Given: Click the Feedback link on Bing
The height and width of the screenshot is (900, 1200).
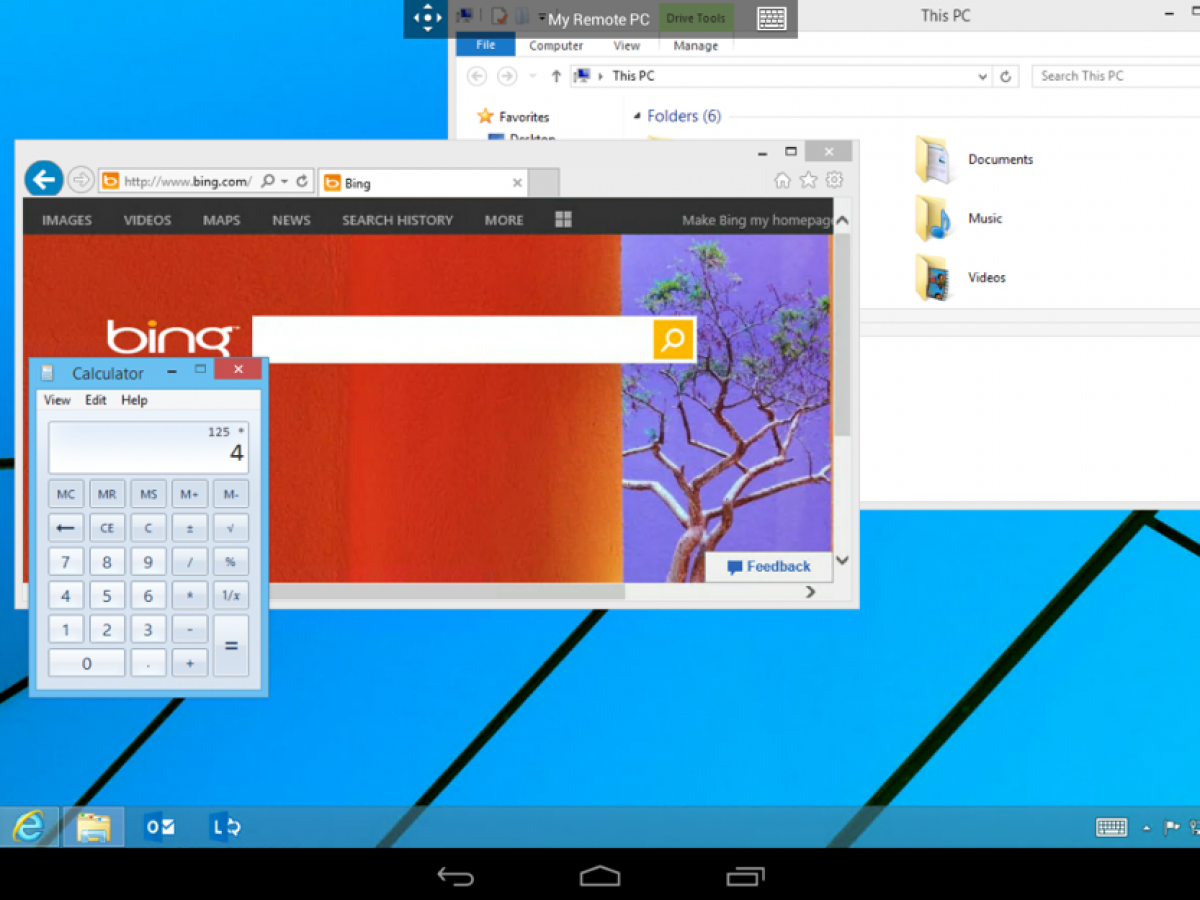Looking at the screenshot, I should tap(768, 567).
